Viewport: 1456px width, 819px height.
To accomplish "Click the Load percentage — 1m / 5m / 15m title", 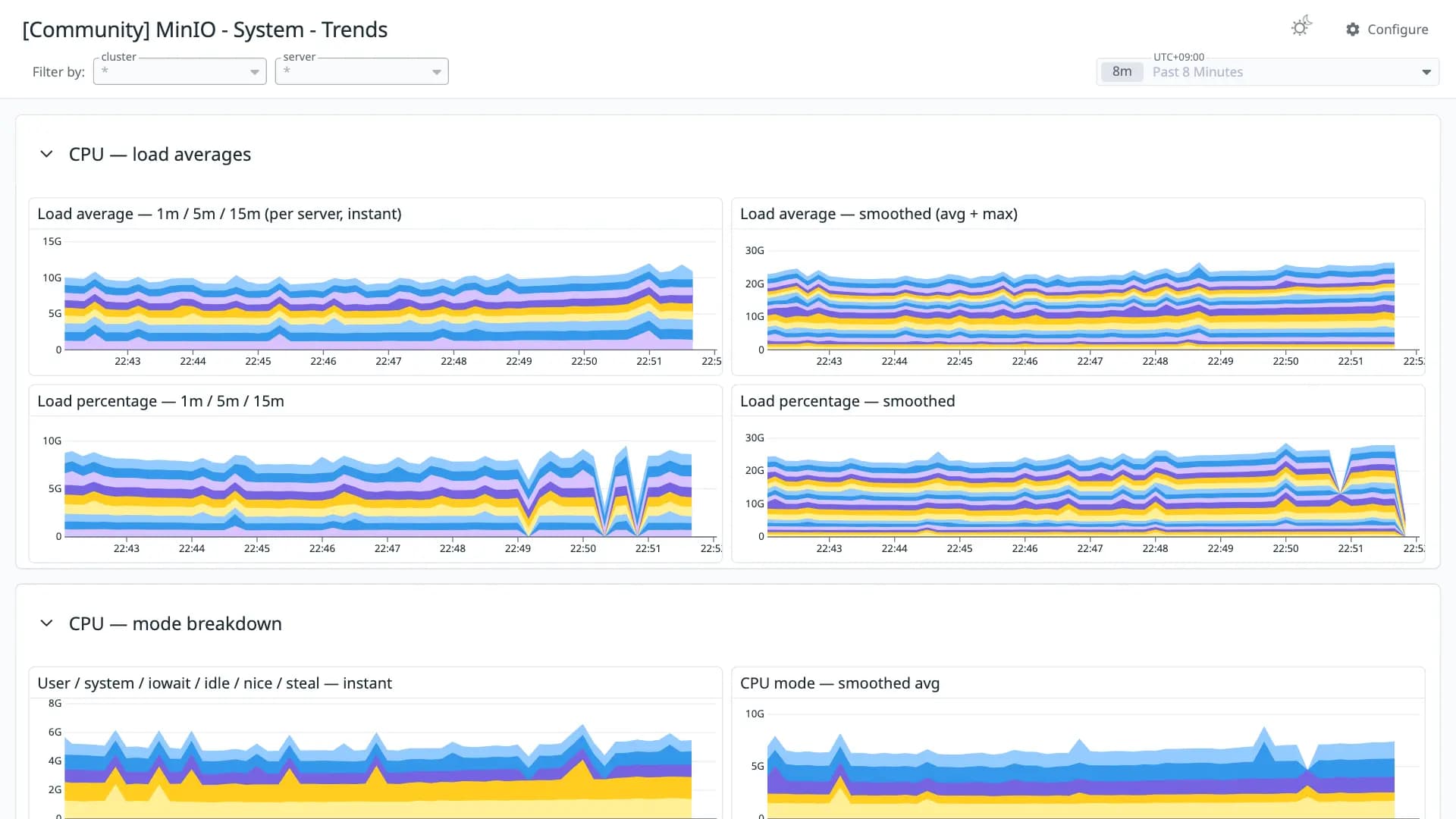I will 161,401.
